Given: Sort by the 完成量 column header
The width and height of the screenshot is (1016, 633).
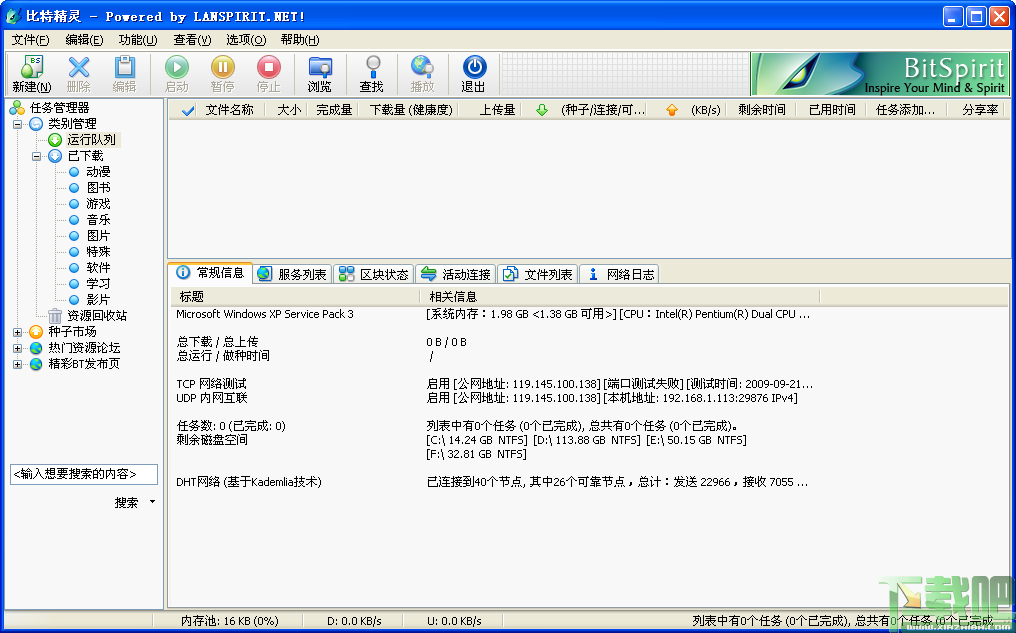Looking at the screenshot, I should pyautogui.click(x=334, y=110).
